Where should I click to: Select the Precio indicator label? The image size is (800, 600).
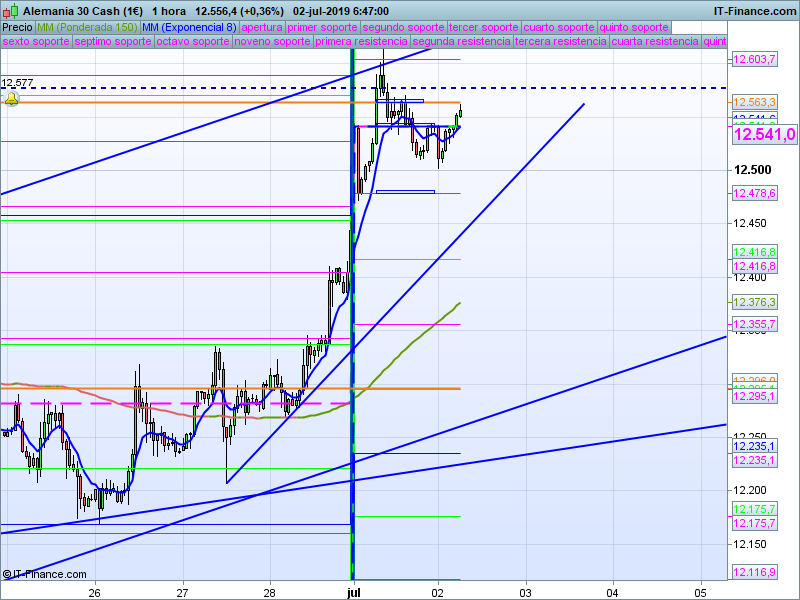click(x=17, y=27)
